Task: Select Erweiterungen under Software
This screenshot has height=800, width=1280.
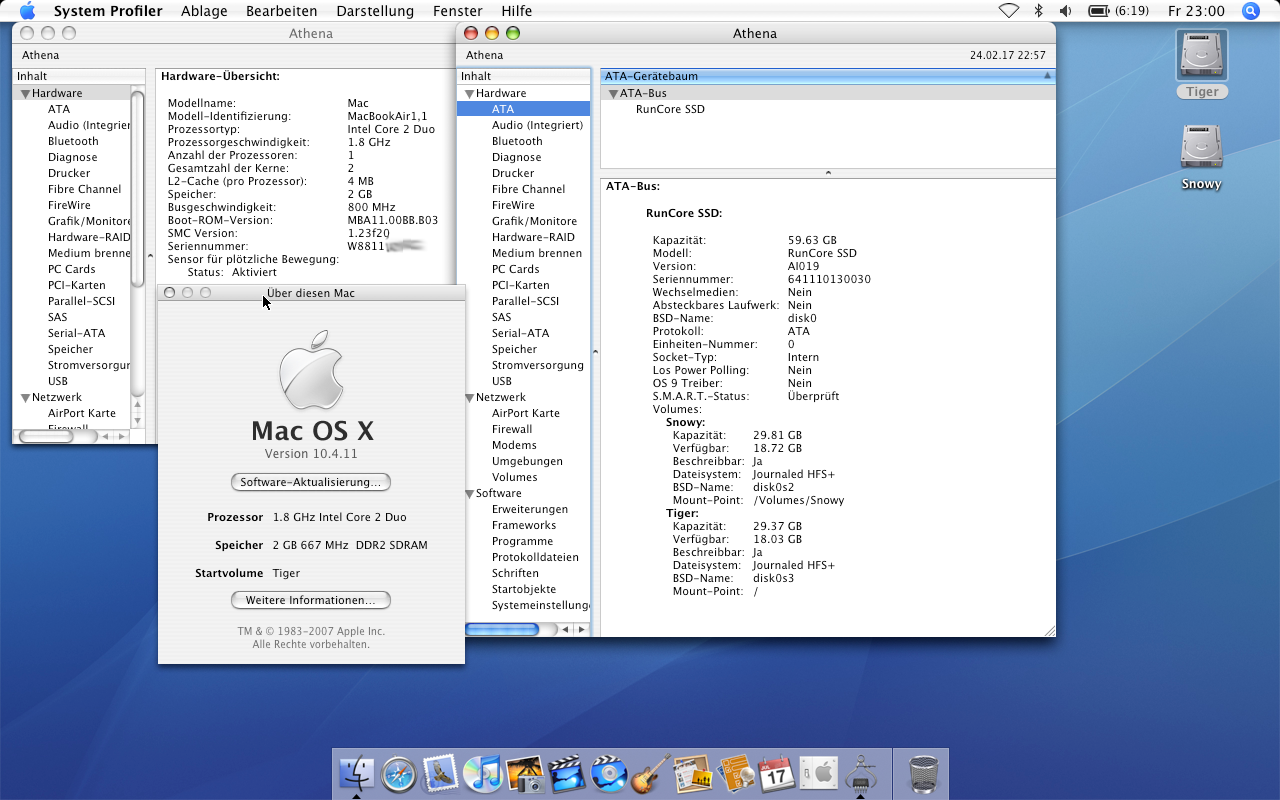Action: [x=530, y=509]
